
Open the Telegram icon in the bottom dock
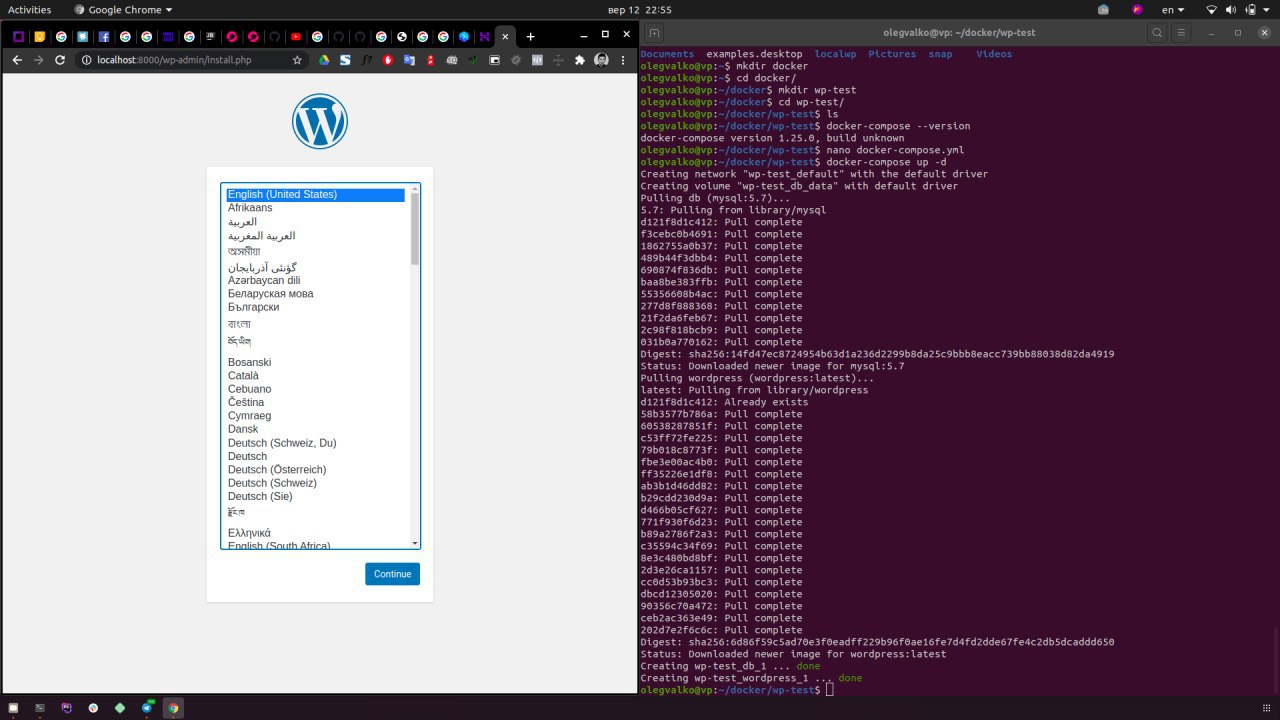(x=147, y=708)
